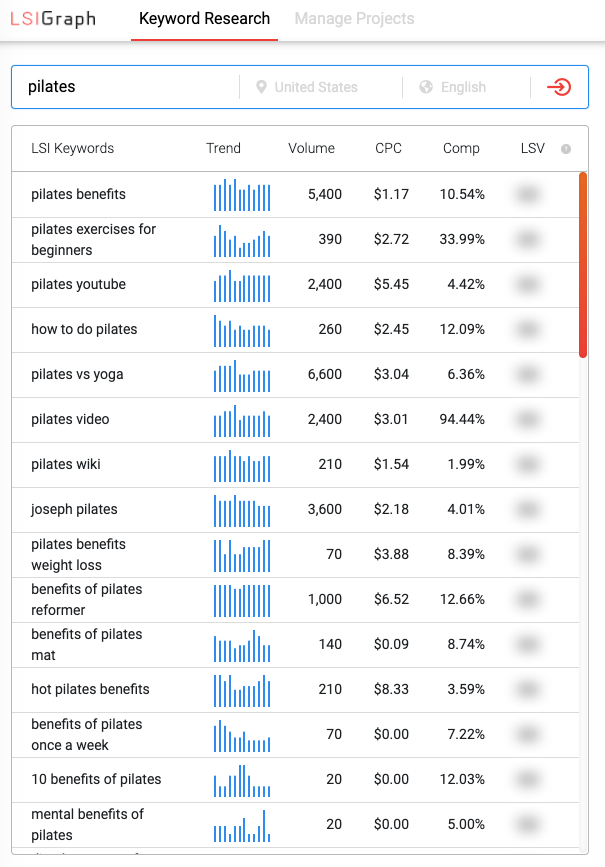Sort by the CPC column header
This screenshot has height=867, width=605.
click(388, 148)
